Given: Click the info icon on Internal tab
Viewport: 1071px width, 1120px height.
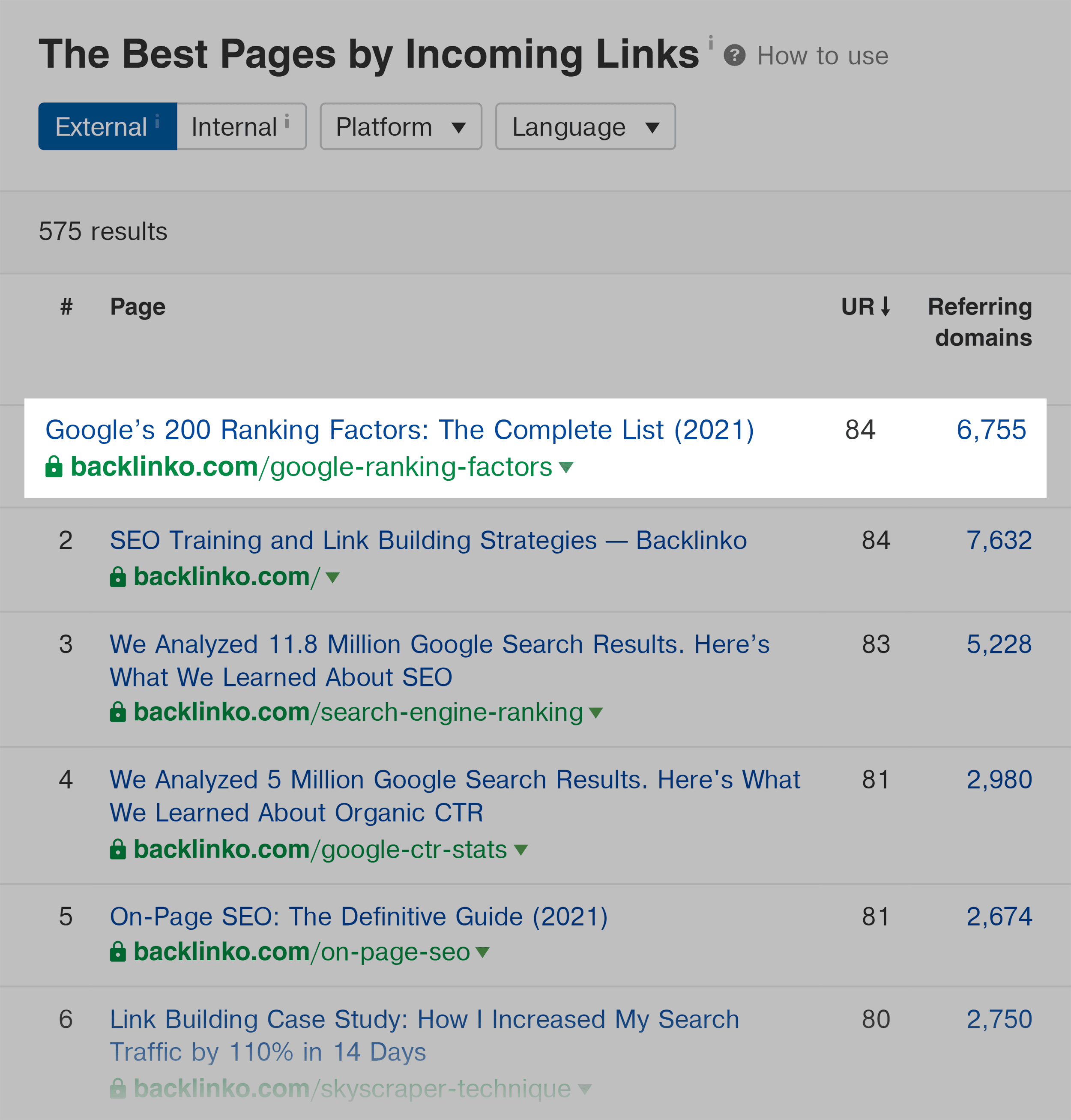Looking at the screenshot, I should (287, 121).
